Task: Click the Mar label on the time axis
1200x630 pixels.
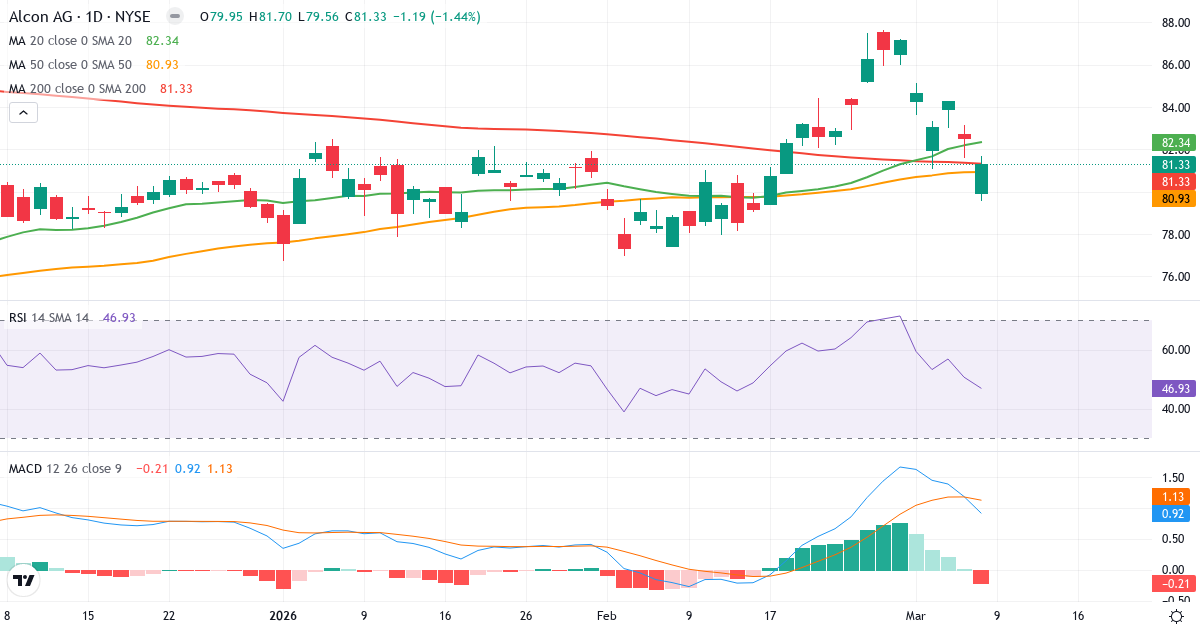Action: pos(915,617)
